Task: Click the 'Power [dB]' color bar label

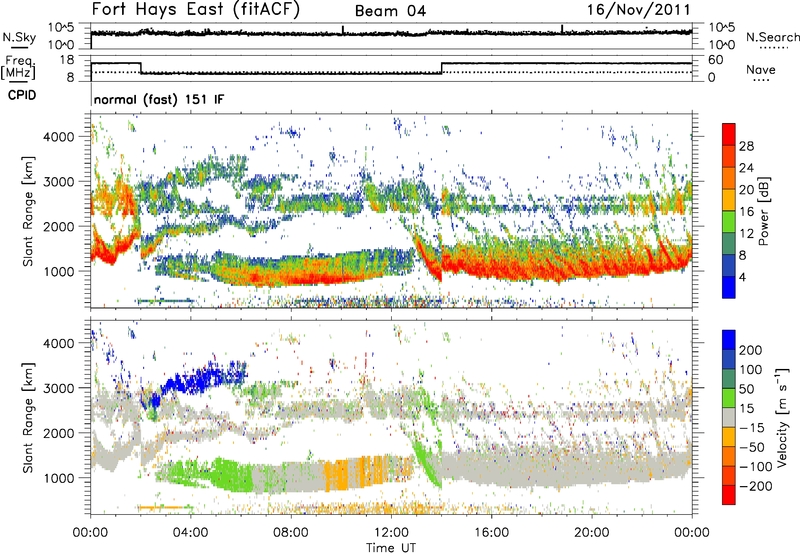Action: pyautogui.click(x=763, y=211)
